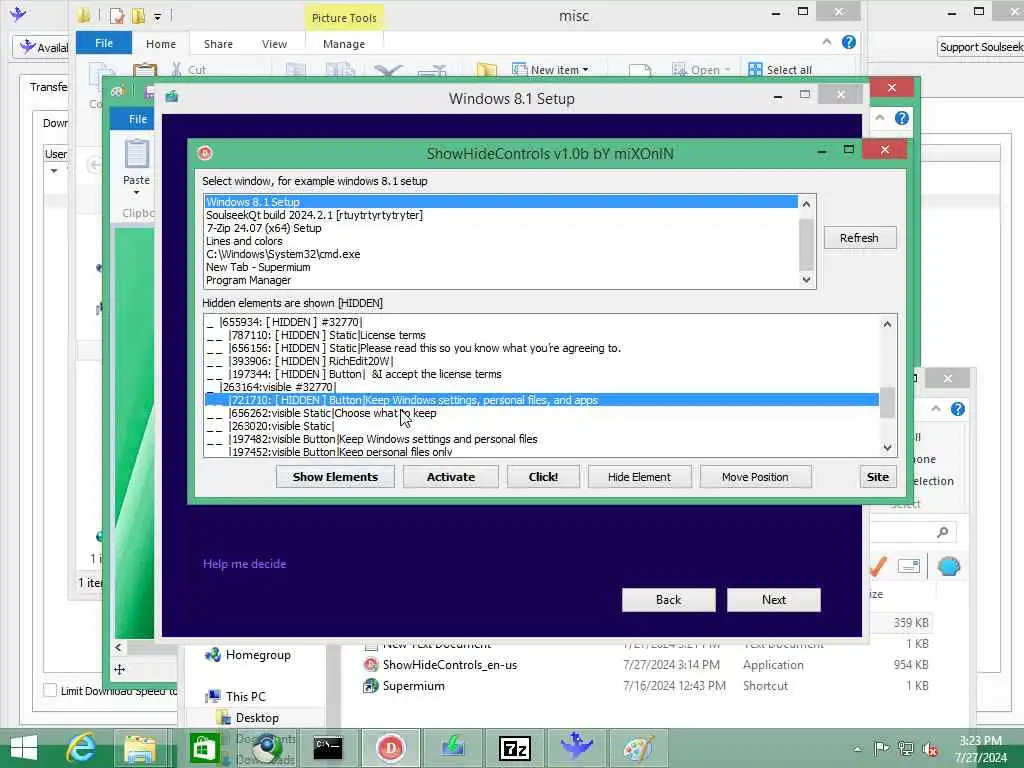This screenshot has width=1024, height=768.
Task: Click the Click! button
Action: tap(543, 477)
